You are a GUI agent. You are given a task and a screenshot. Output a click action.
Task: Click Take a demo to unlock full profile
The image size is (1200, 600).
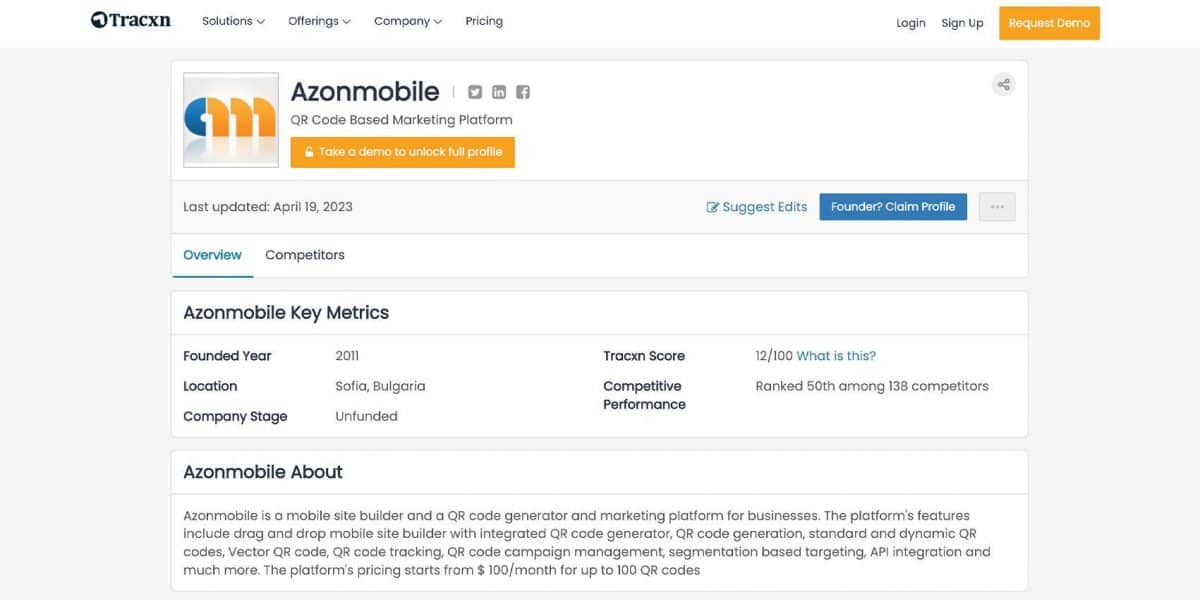(402, 152)
